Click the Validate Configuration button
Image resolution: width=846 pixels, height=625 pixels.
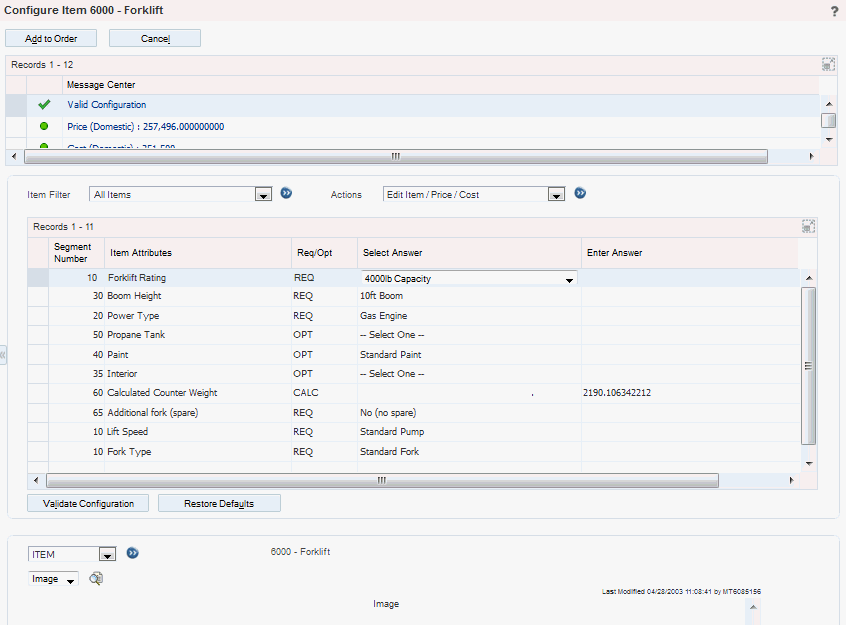click(x=88, y=503)
